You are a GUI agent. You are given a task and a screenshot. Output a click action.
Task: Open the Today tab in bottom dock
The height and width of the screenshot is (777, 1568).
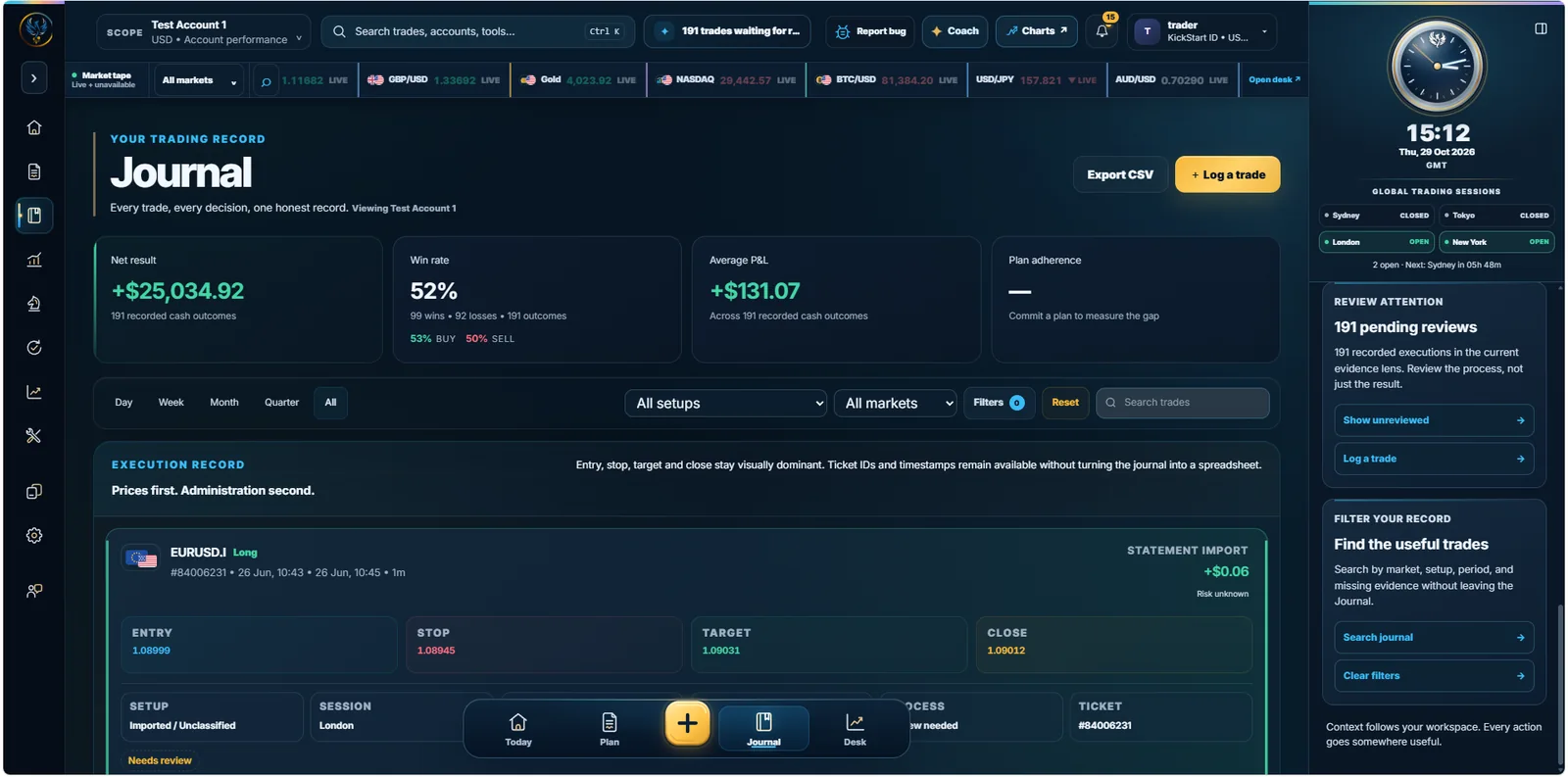click(x=518, y=730)
